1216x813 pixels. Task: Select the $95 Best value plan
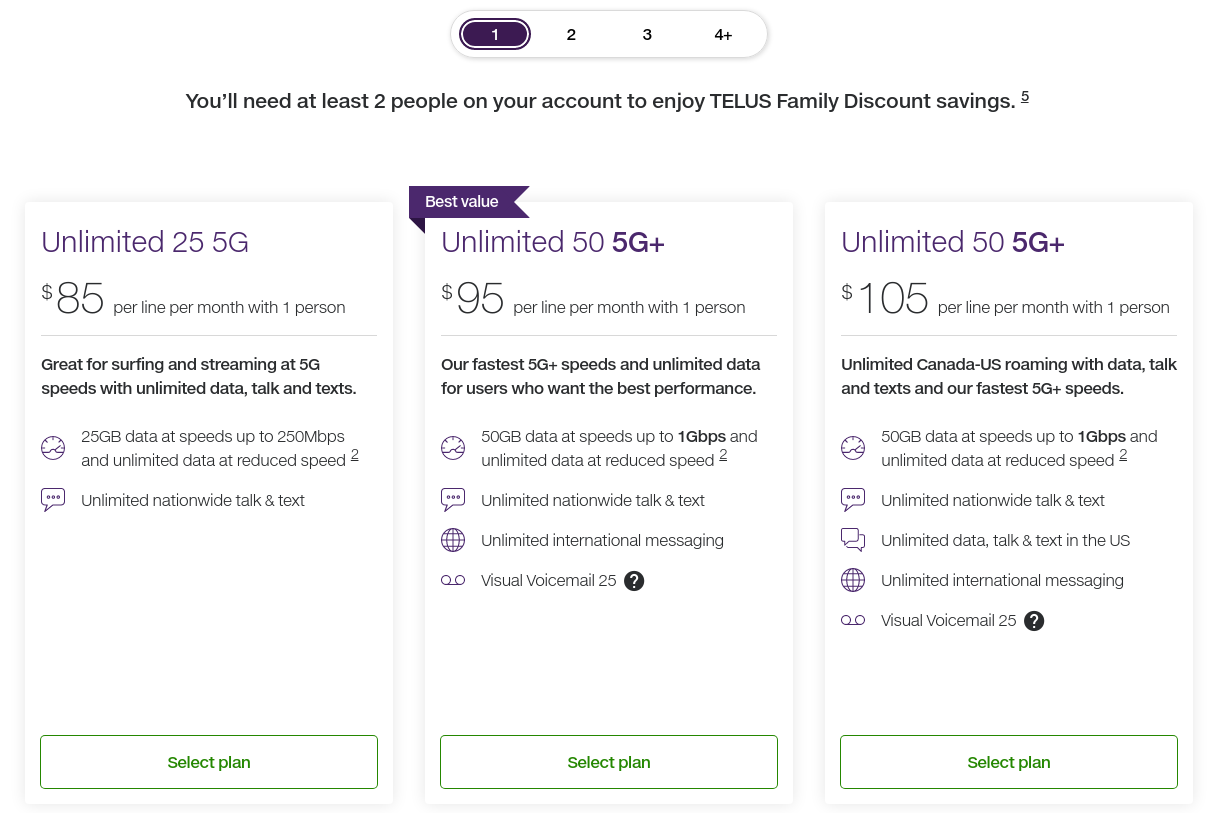[x=609, y=762]
